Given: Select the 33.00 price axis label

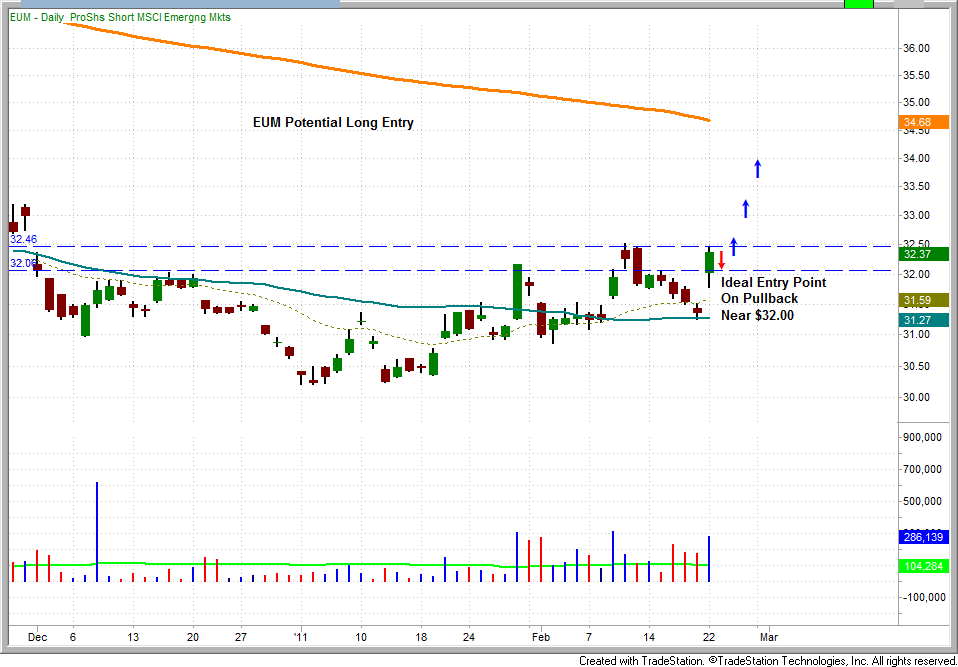Looking at the screenshot, I should point(917,216).
